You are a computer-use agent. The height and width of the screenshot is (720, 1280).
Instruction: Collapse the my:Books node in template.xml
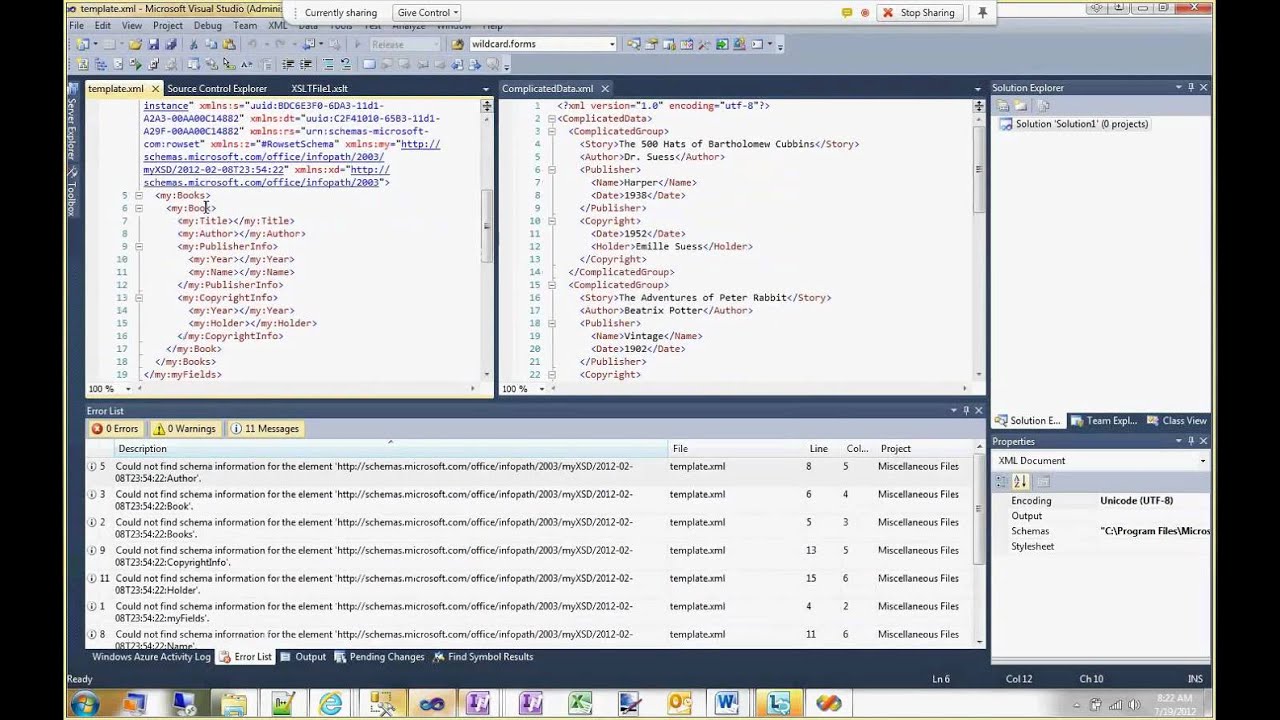(x=138, y=195)
